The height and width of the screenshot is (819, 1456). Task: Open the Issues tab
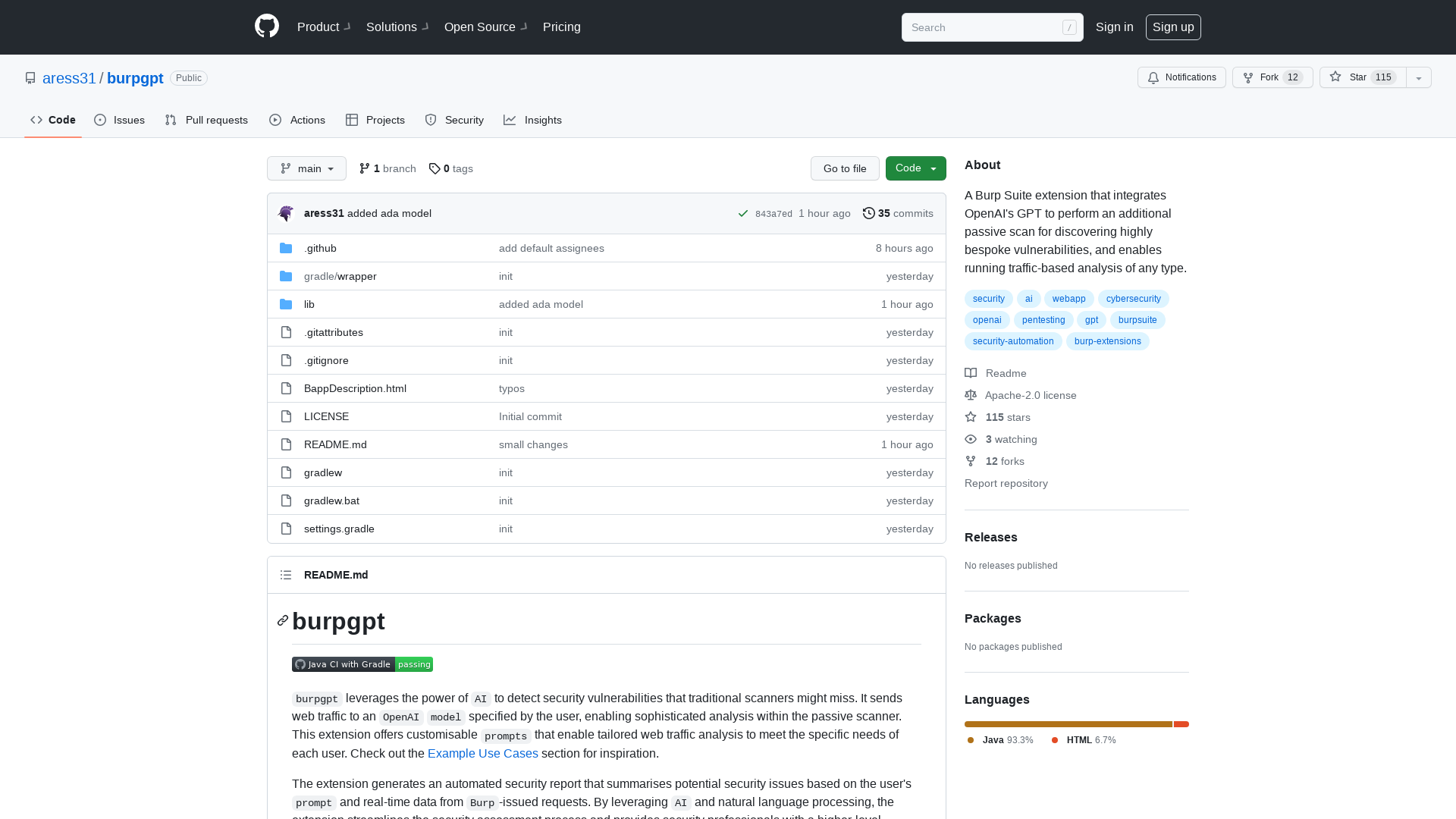tap(119, 120)
